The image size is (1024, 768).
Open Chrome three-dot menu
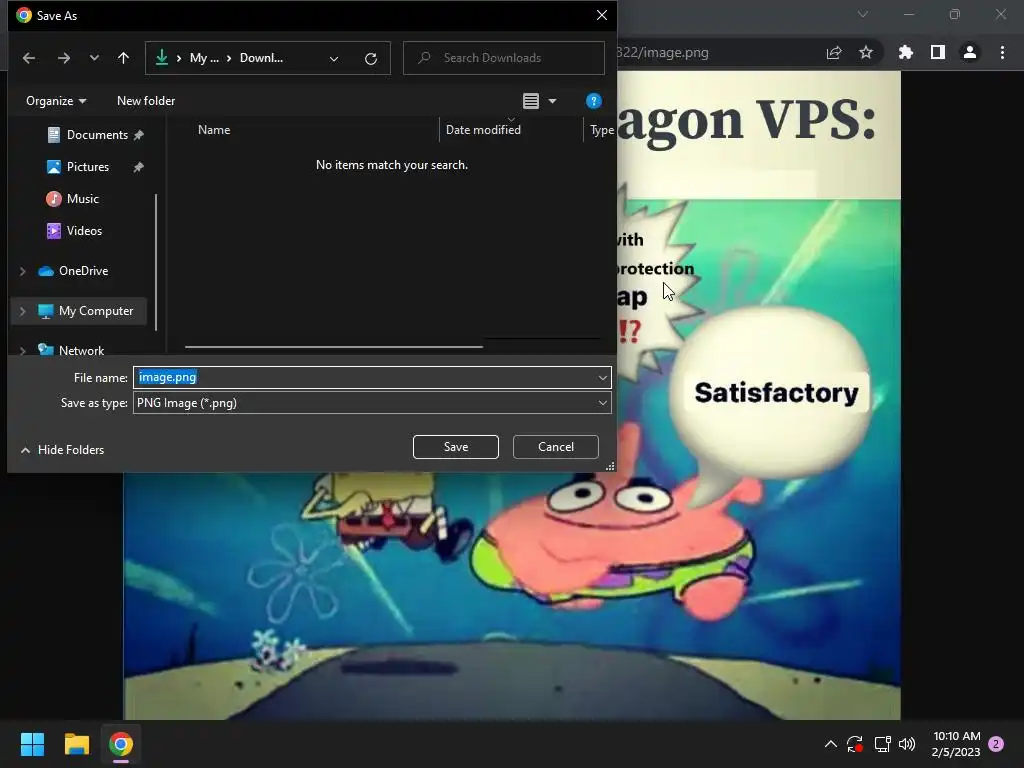tap(1002, 53)
